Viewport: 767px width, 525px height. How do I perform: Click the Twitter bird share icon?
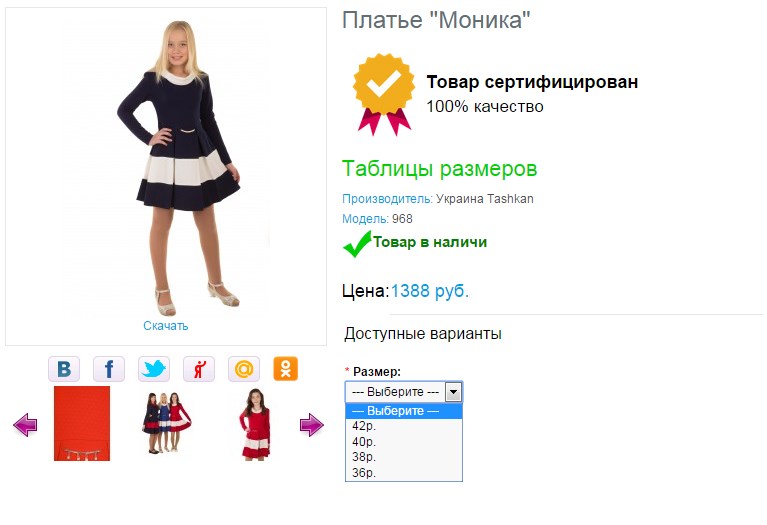point(154,369)
